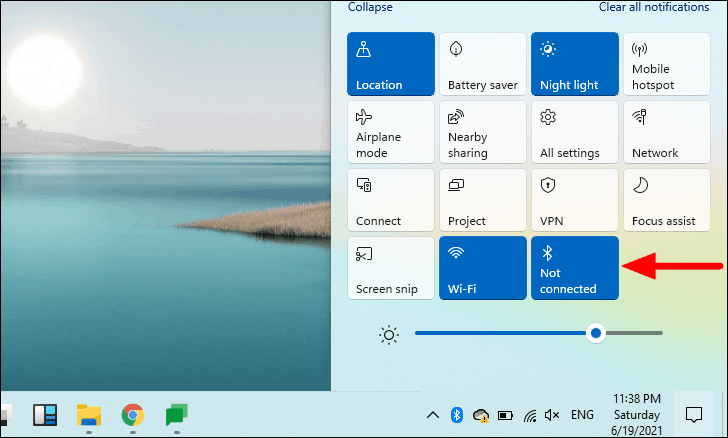Adjust the brightness slider handle

pos(596,333)
